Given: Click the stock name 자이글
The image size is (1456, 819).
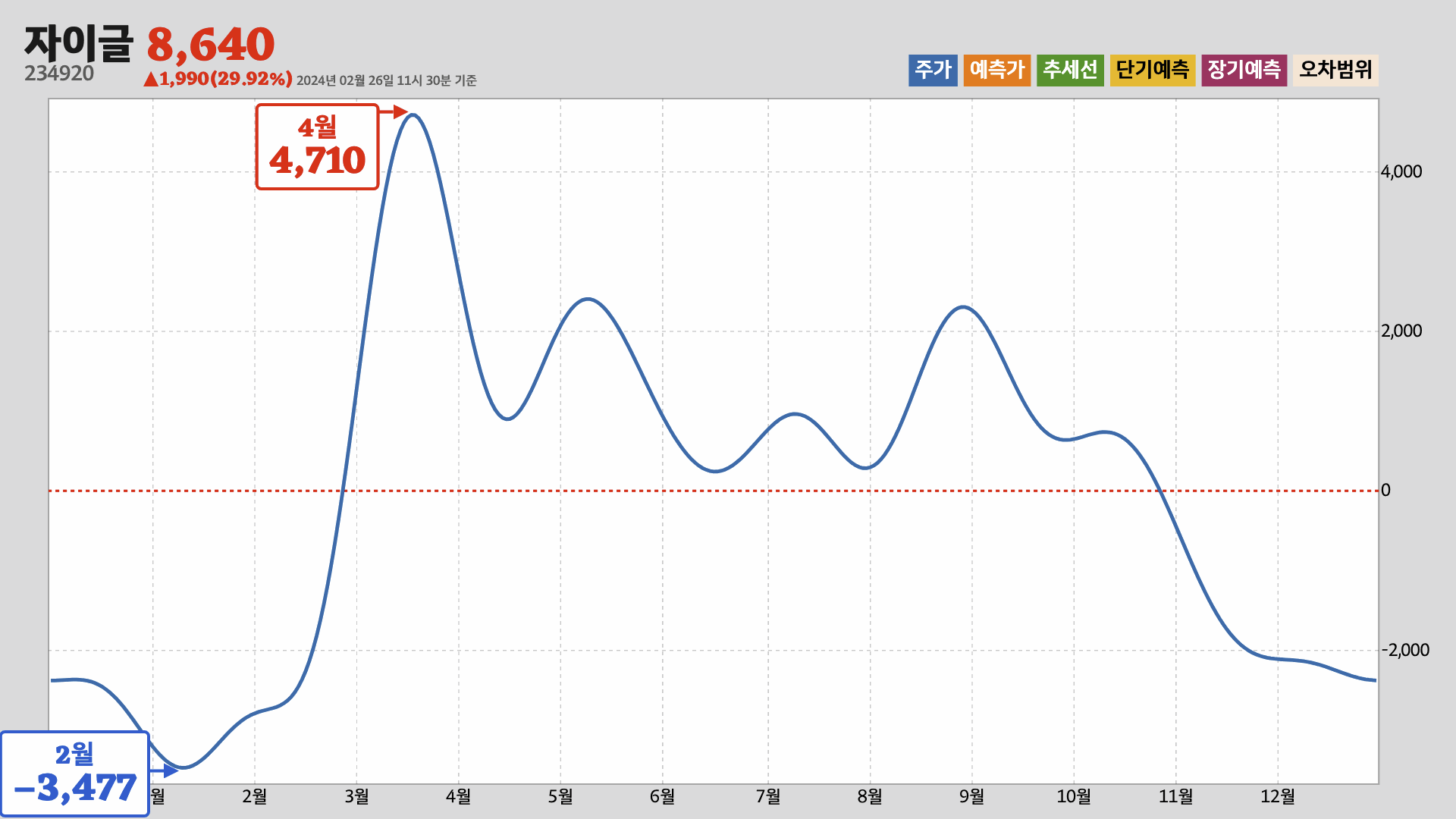Looking at the screenshot, I should pos(78,43).
